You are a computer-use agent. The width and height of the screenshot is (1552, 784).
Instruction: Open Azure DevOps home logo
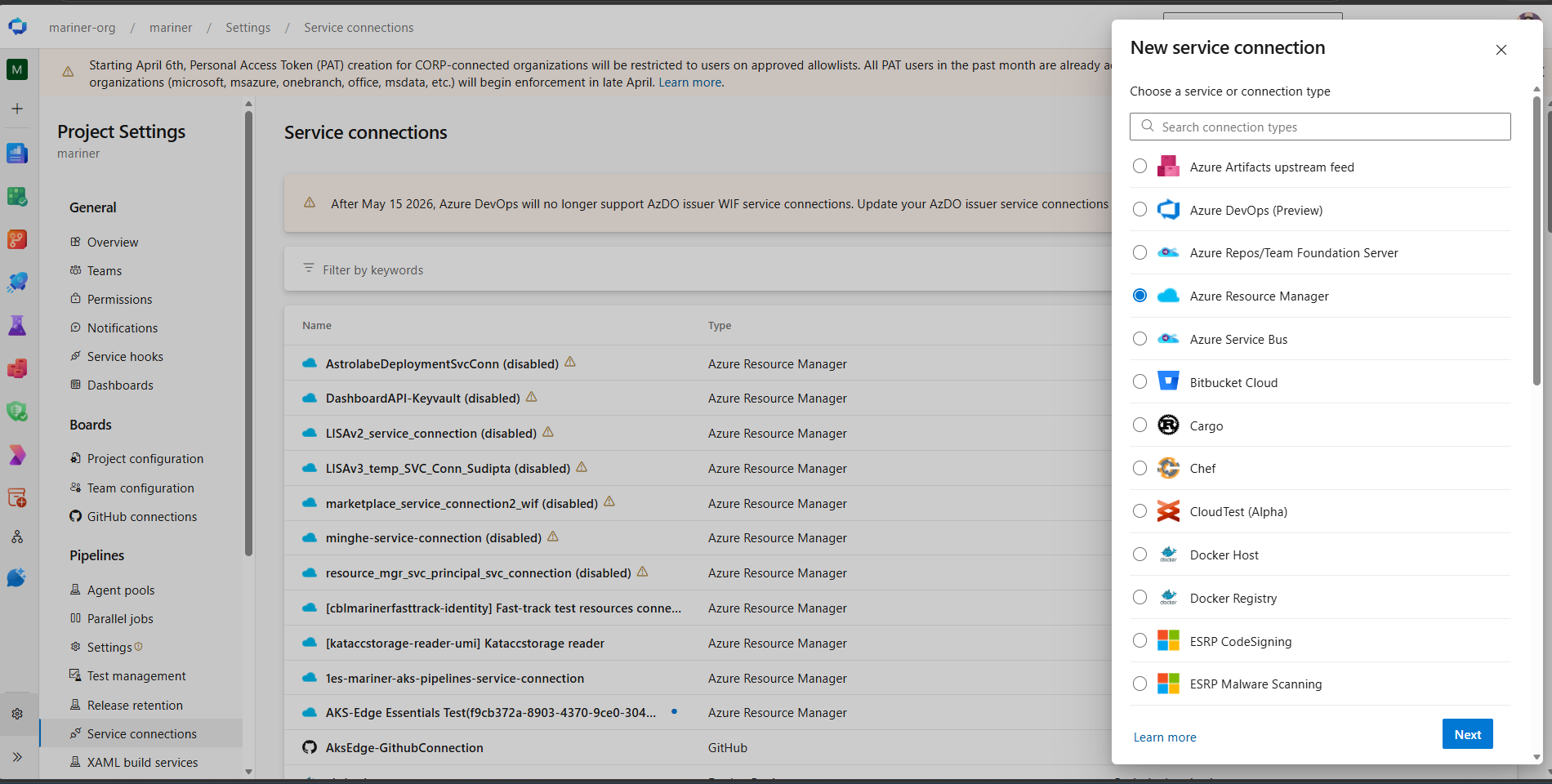point(17,27)
